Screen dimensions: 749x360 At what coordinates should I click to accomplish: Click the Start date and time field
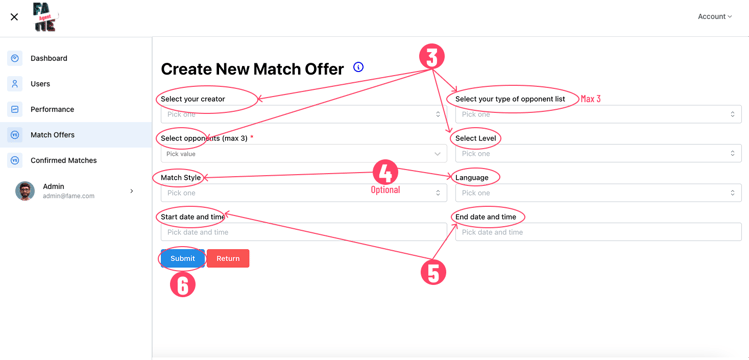click(x=304, y=232)
